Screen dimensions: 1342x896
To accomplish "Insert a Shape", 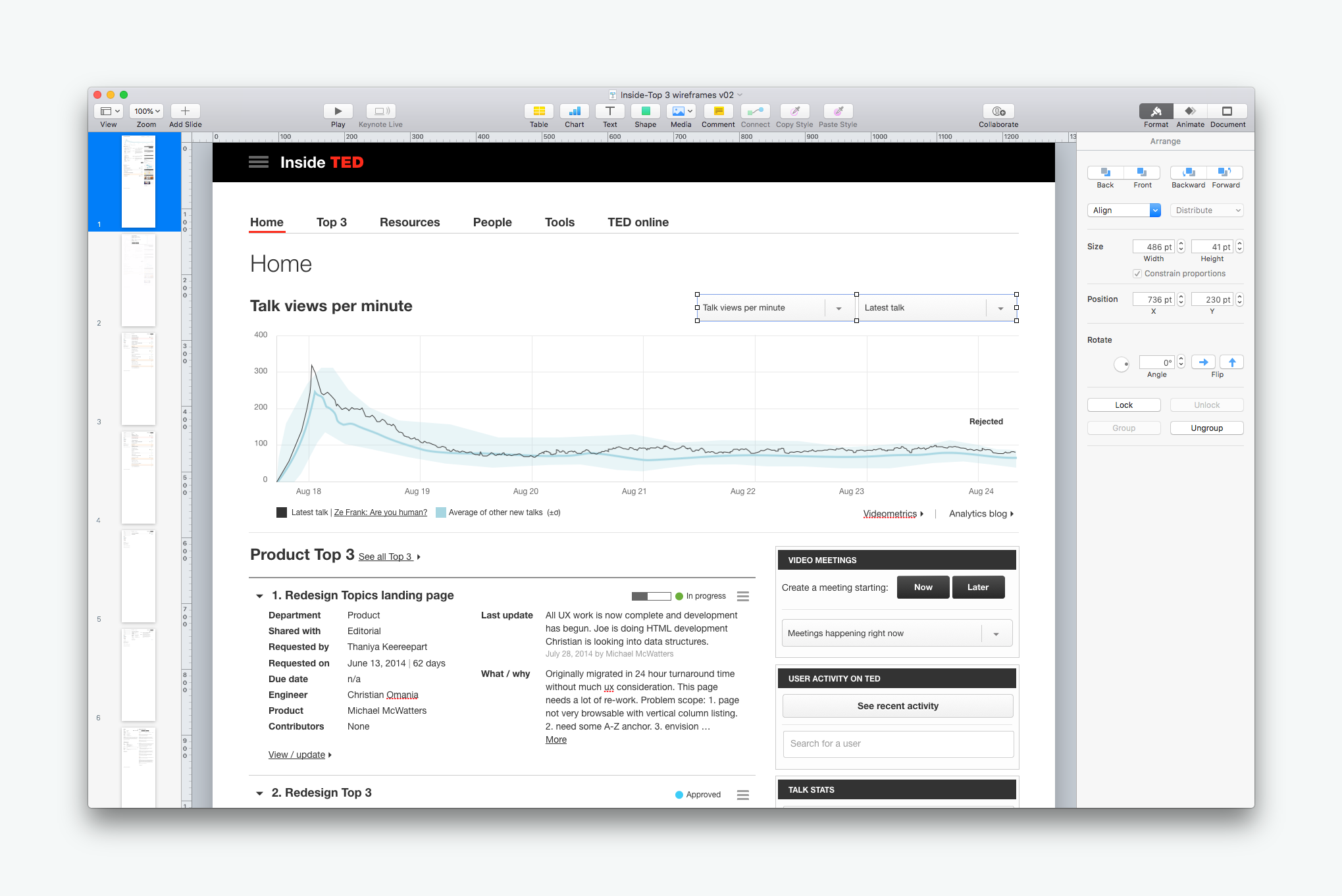I will [646, 111].
